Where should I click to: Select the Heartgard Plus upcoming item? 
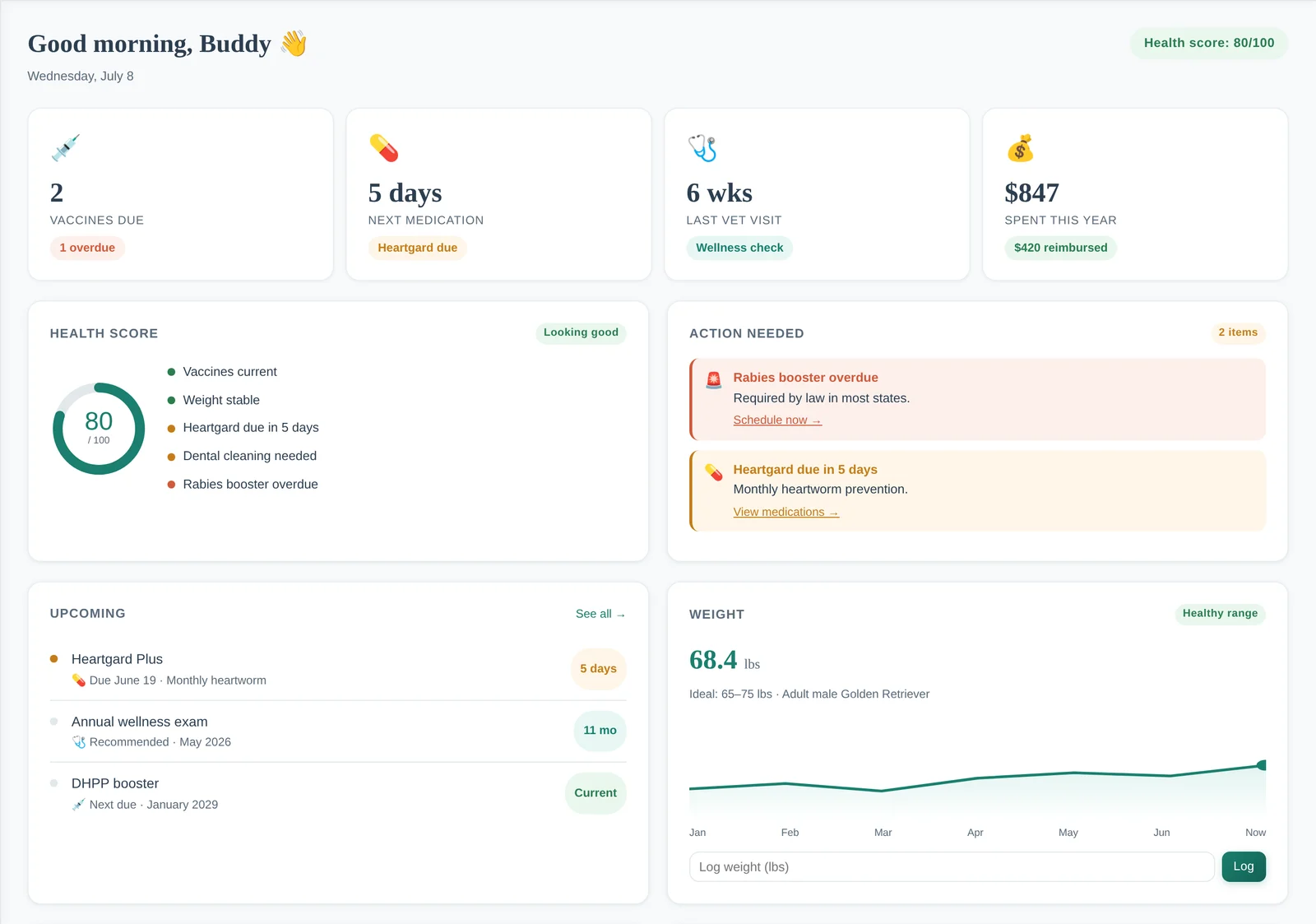point(338,669)
